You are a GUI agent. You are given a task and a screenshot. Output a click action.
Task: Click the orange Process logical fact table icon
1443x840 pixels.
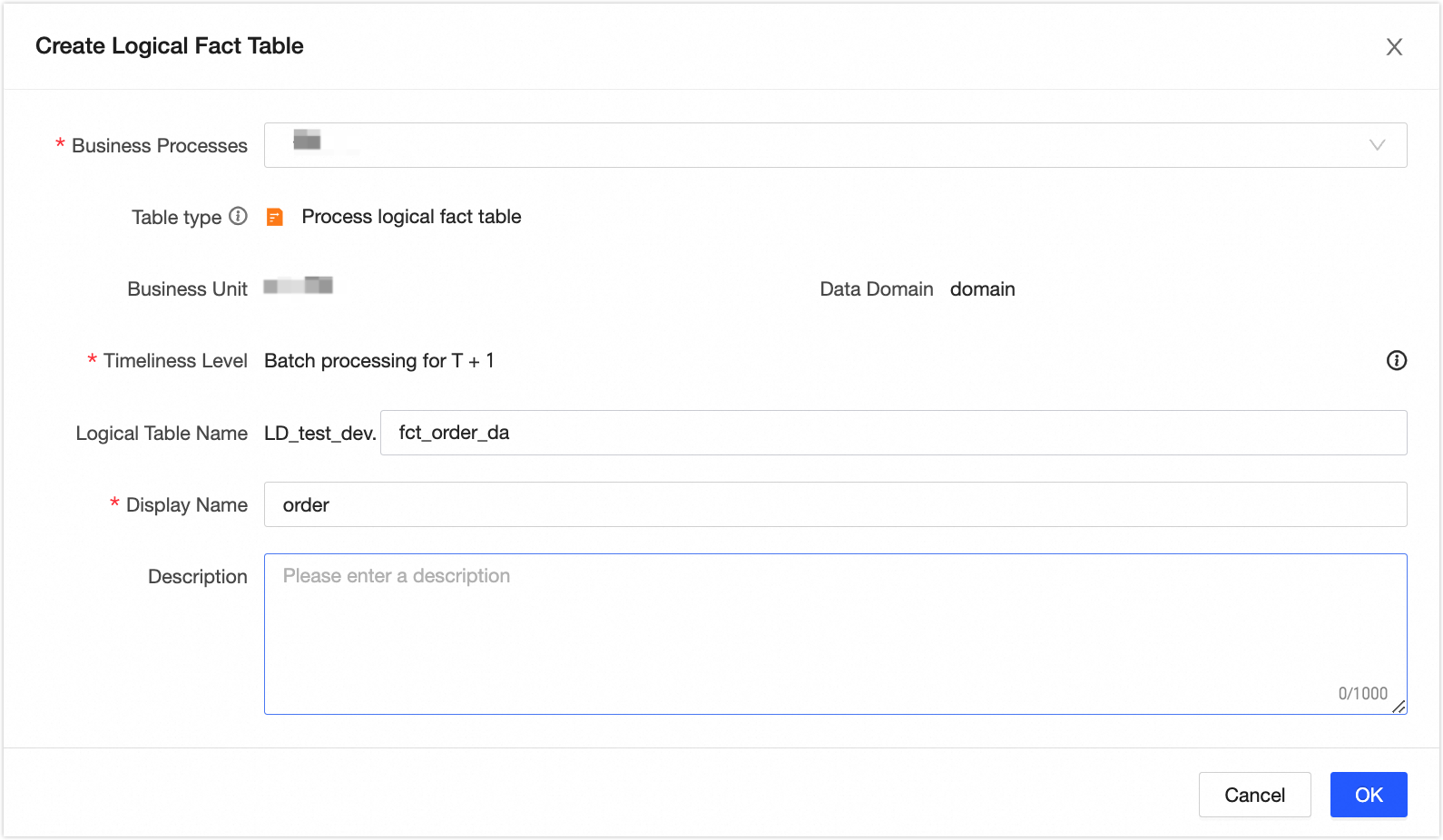coord(274,217)
